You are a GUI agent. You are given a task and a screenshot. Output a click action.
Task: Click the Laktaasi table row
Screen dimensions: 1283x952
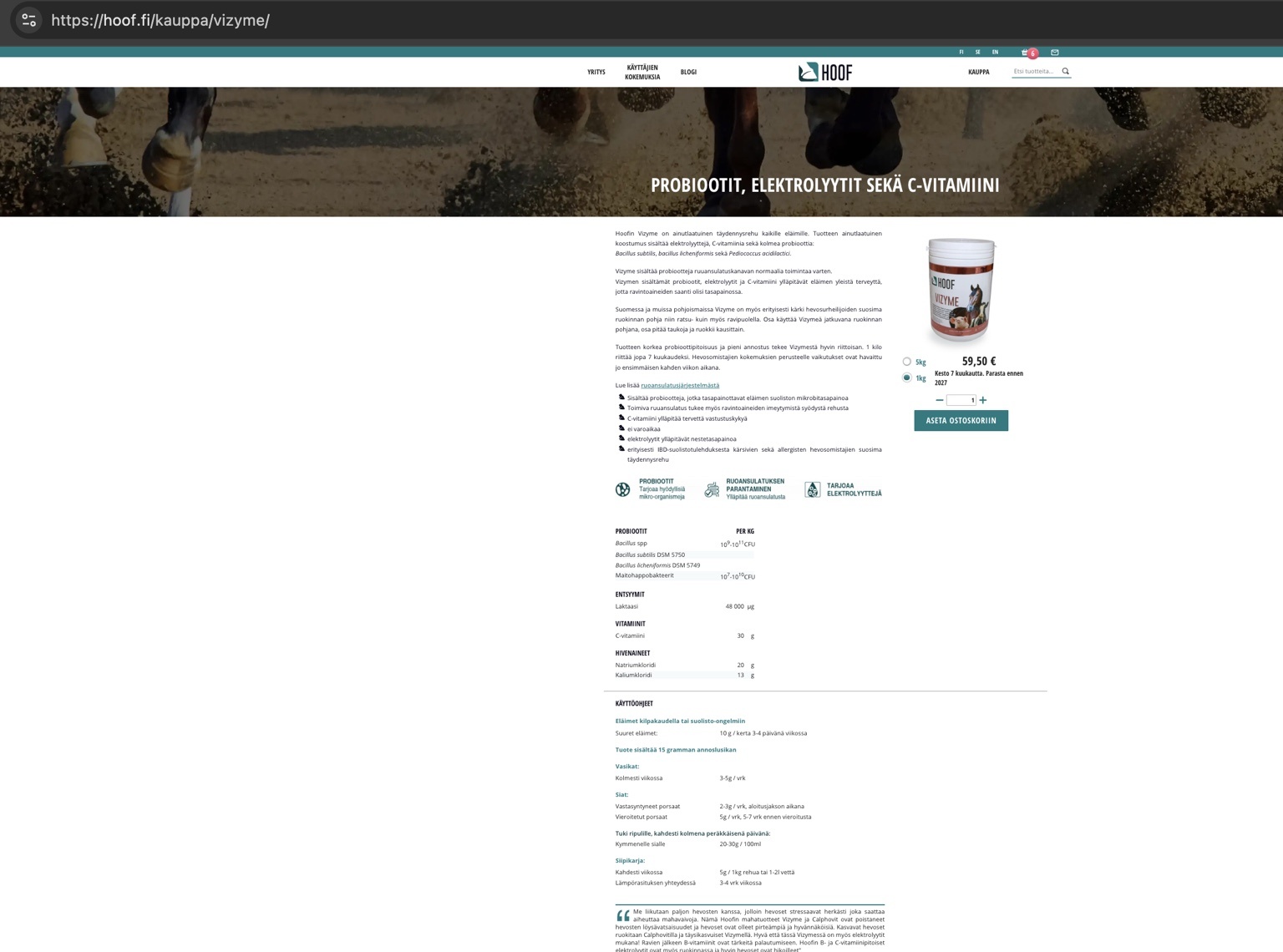(x=685, y=606)
